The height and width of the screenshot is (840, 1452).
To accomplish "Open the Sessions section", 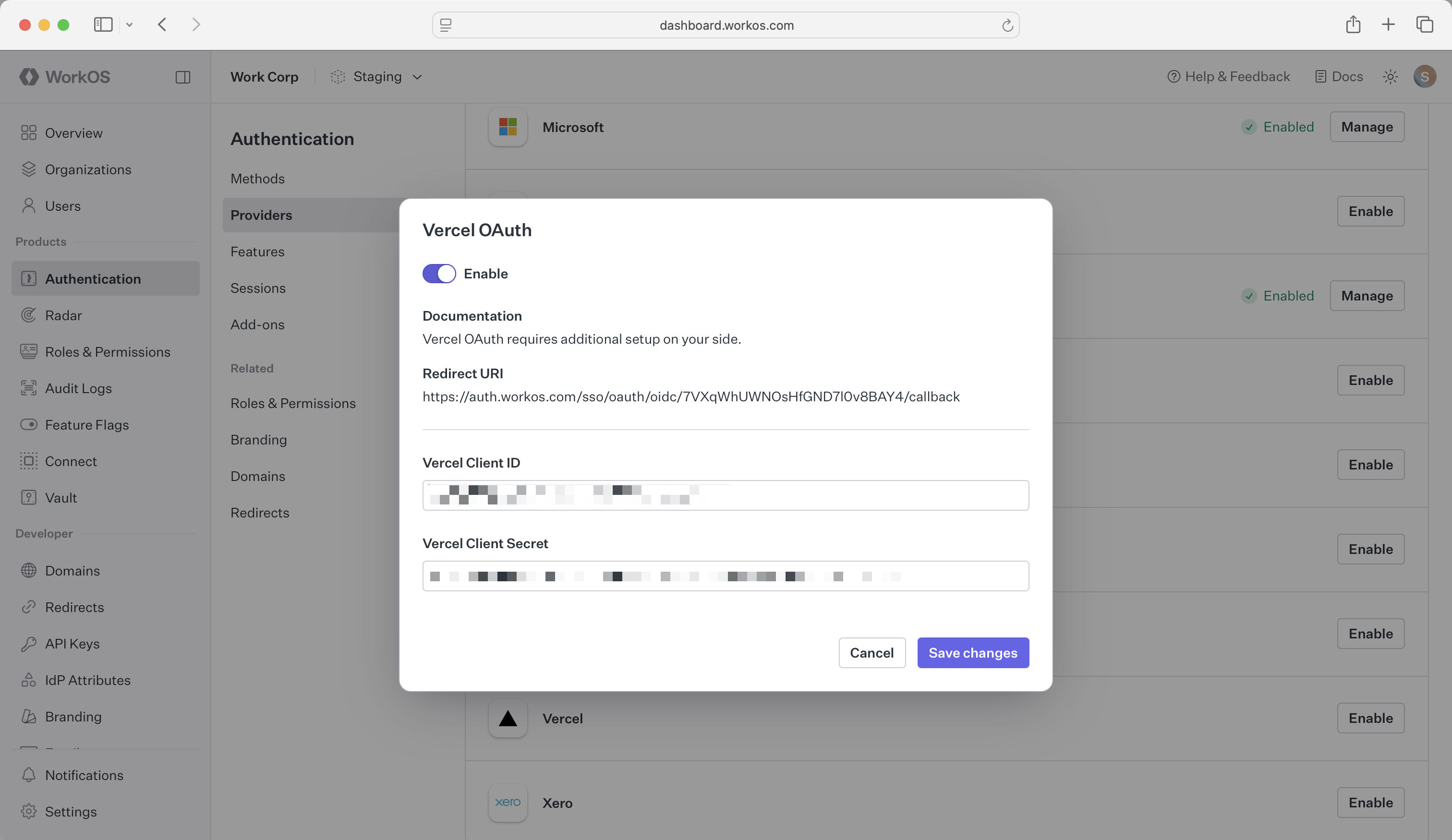I will pyautogui.click(x=257, y=288).
